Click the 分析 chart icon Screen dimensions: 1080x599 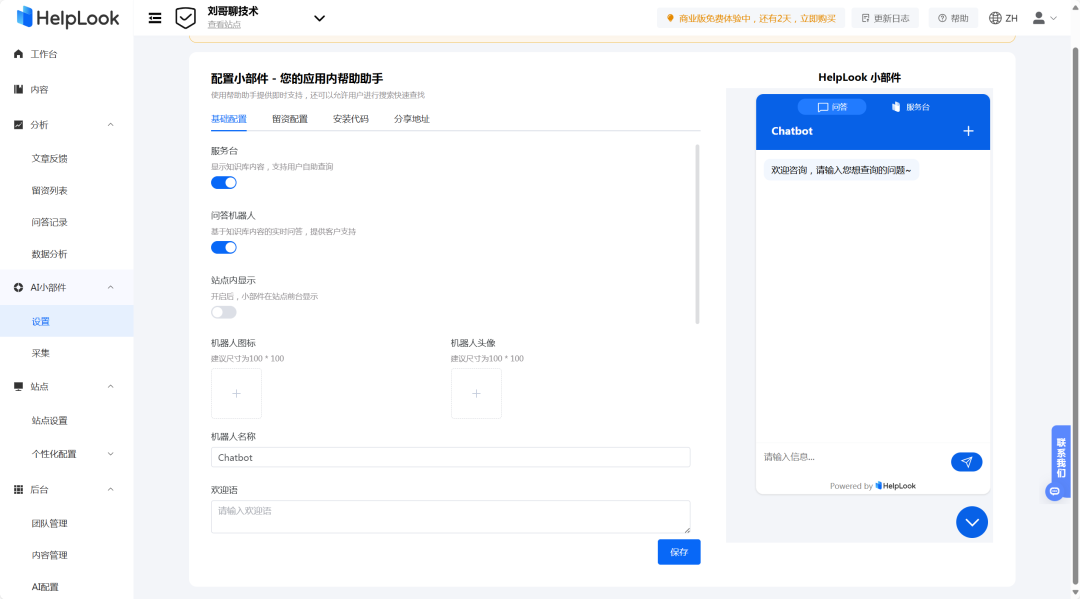[19, 125]
